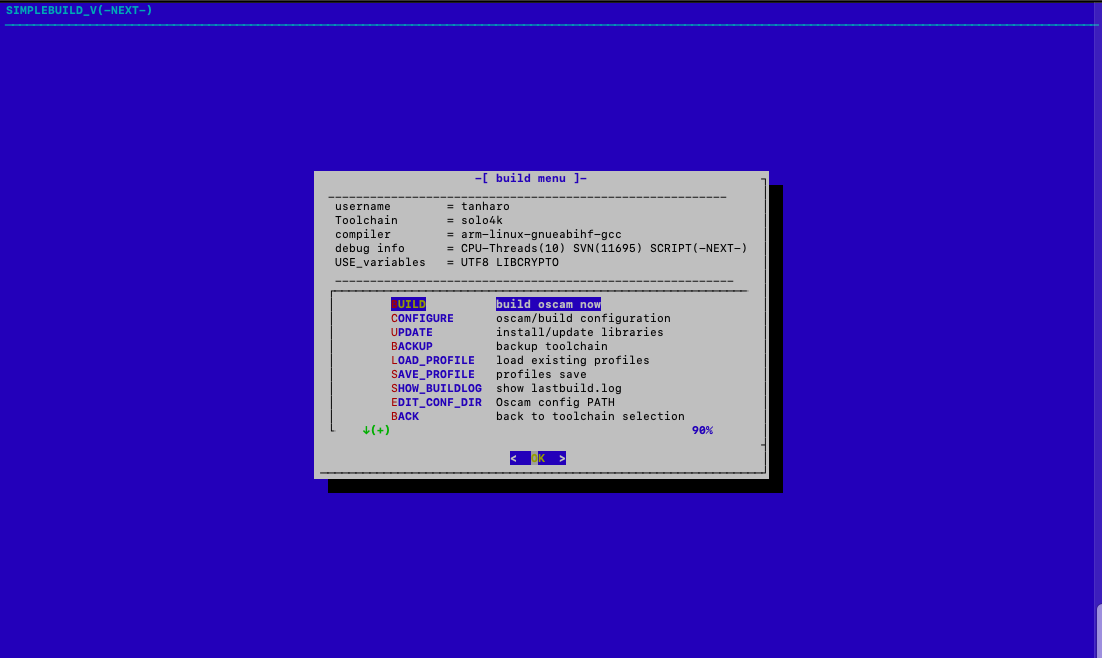Viewport: 1102px width, 658px height.
Task: Open SHOW_BUILDLOG to view the last build log
Action: 436,388
